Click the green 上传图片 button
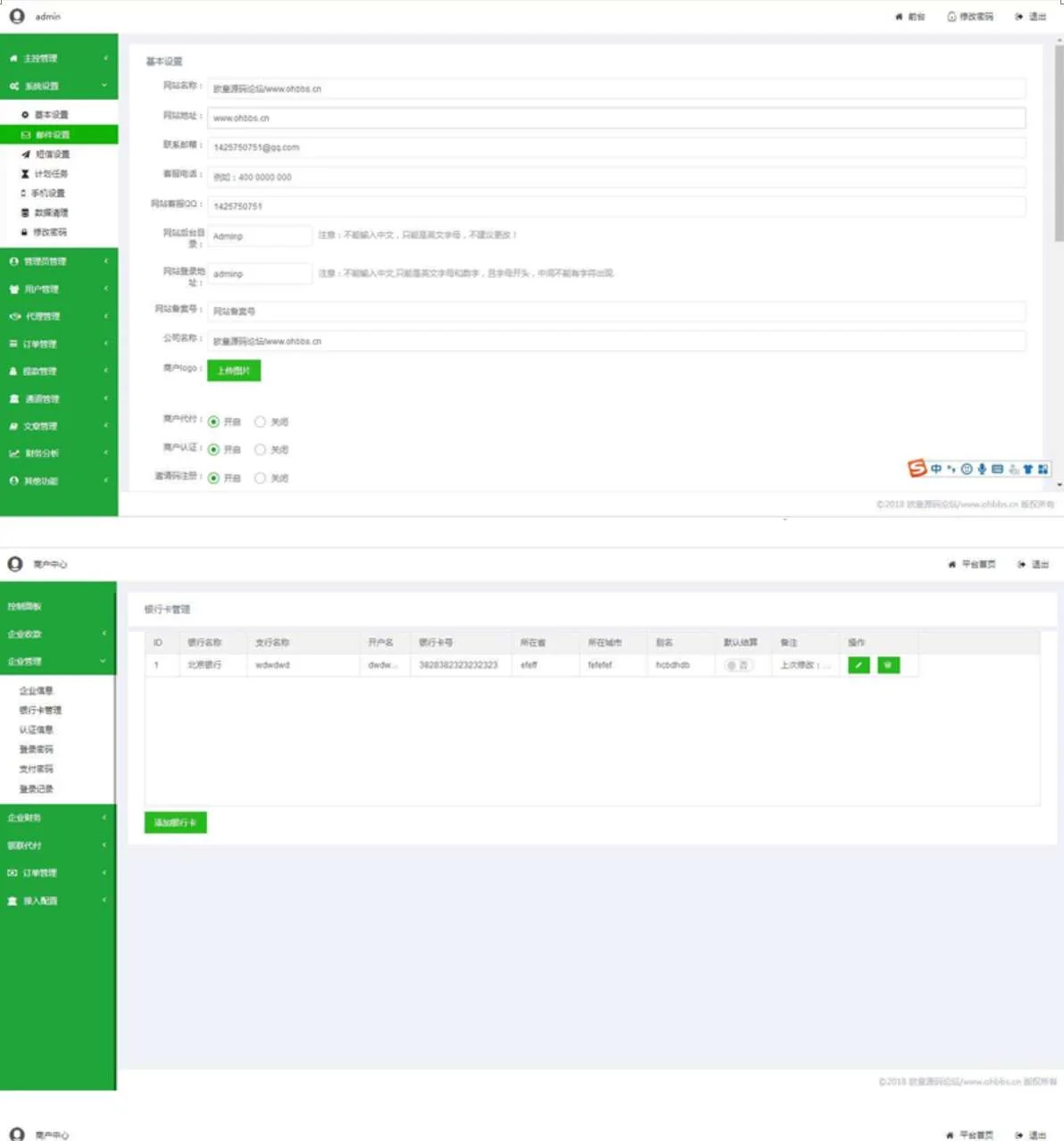This screenshot has width=1064, height=1141. point(234,371)
